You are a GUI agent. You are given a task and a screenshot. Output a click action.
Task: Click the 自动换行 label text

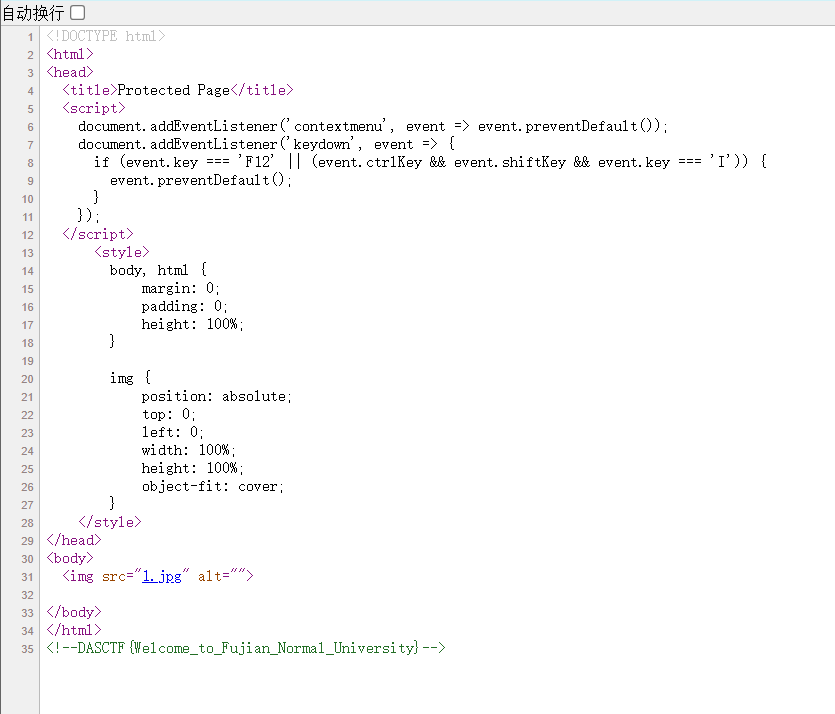click(34, 13)
